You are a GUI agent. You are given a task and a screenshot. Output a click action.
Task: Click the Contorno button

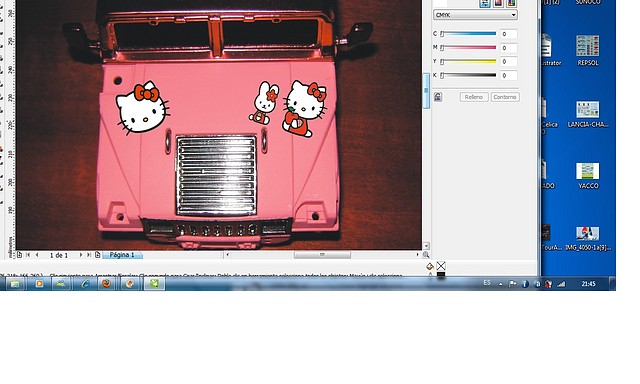tap(505, 97)
